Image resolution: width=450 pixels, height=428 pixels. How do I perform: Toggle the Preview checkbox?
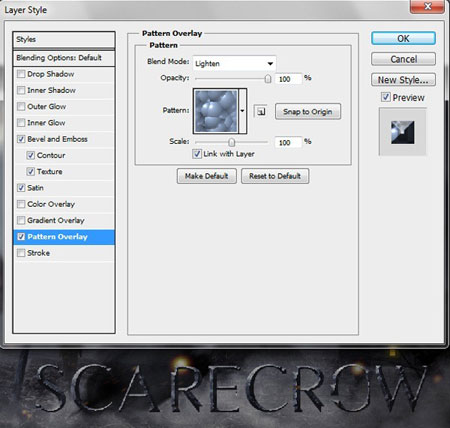pyautogui.click(x=386, y=97)
